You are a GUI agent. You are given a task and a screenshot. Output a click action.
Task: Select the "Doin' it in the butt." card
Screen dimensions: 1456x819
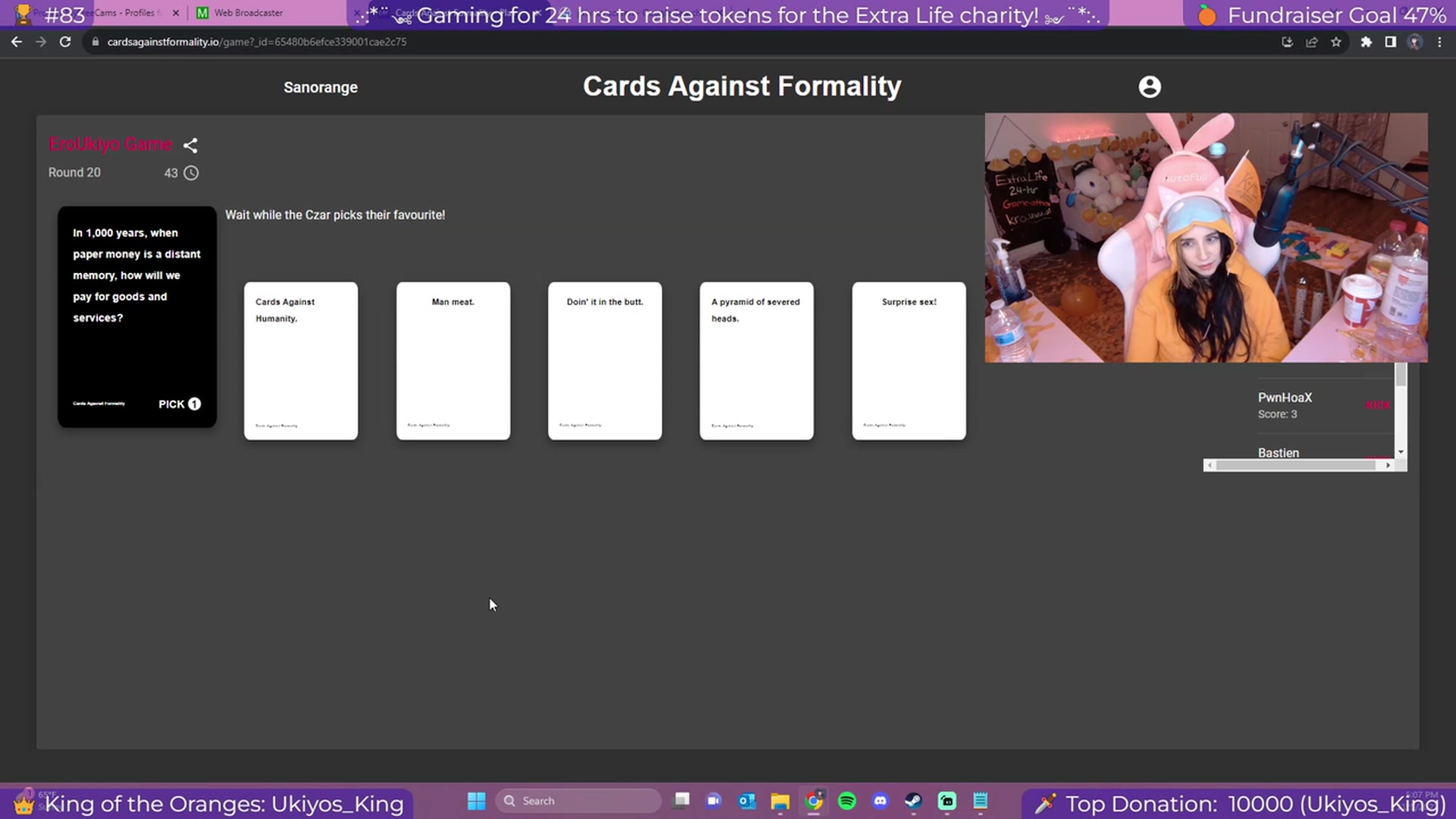[x=605, y=361]
